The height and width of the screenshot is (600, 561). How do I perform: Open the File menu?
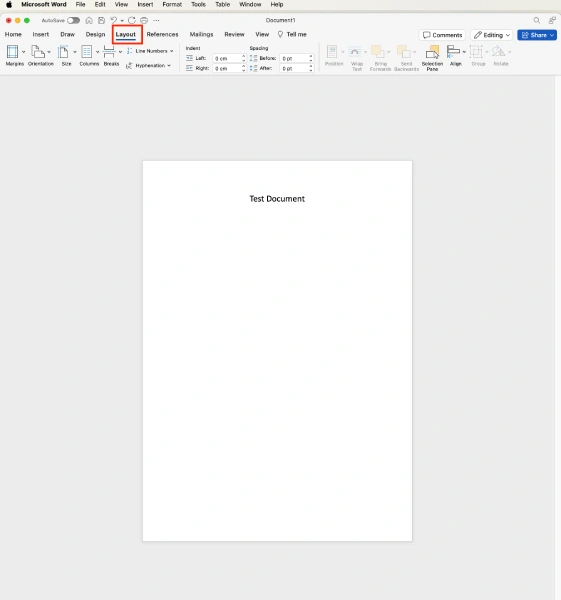click(x=80, y=5)
